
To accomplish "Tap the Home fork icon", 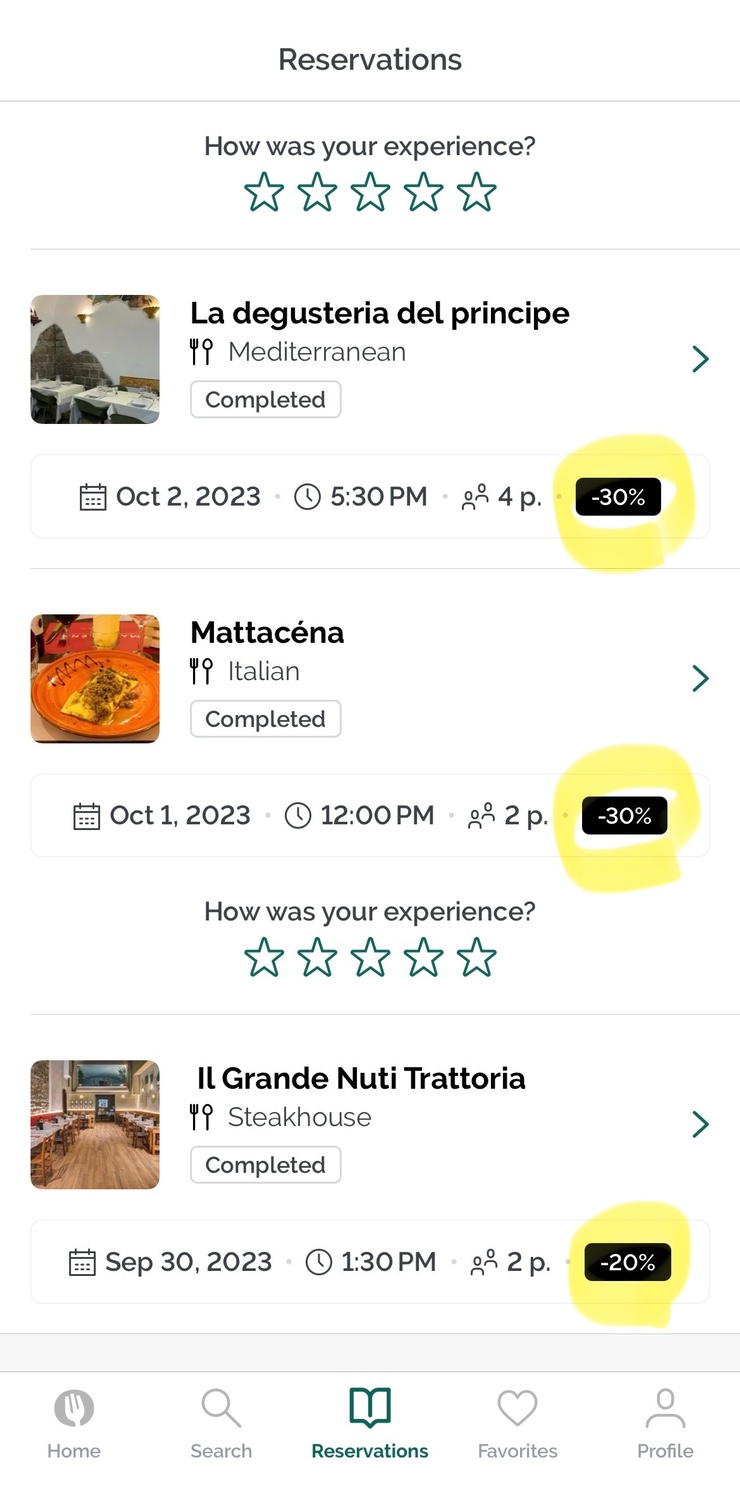I will [x=73, y=1409].
